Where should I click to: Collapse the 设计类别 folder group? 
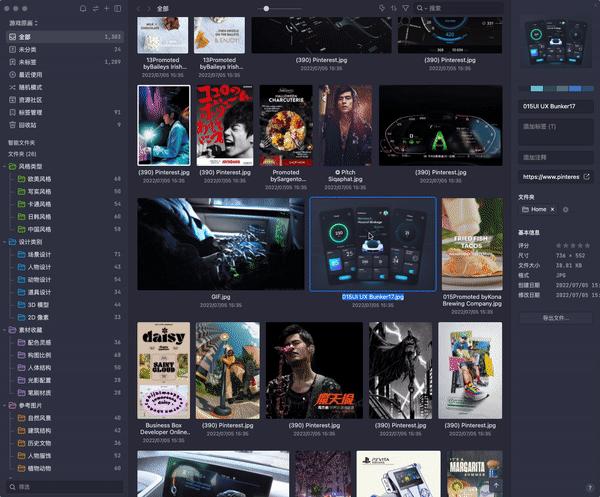pyautogui.click(x=5, y=242)
